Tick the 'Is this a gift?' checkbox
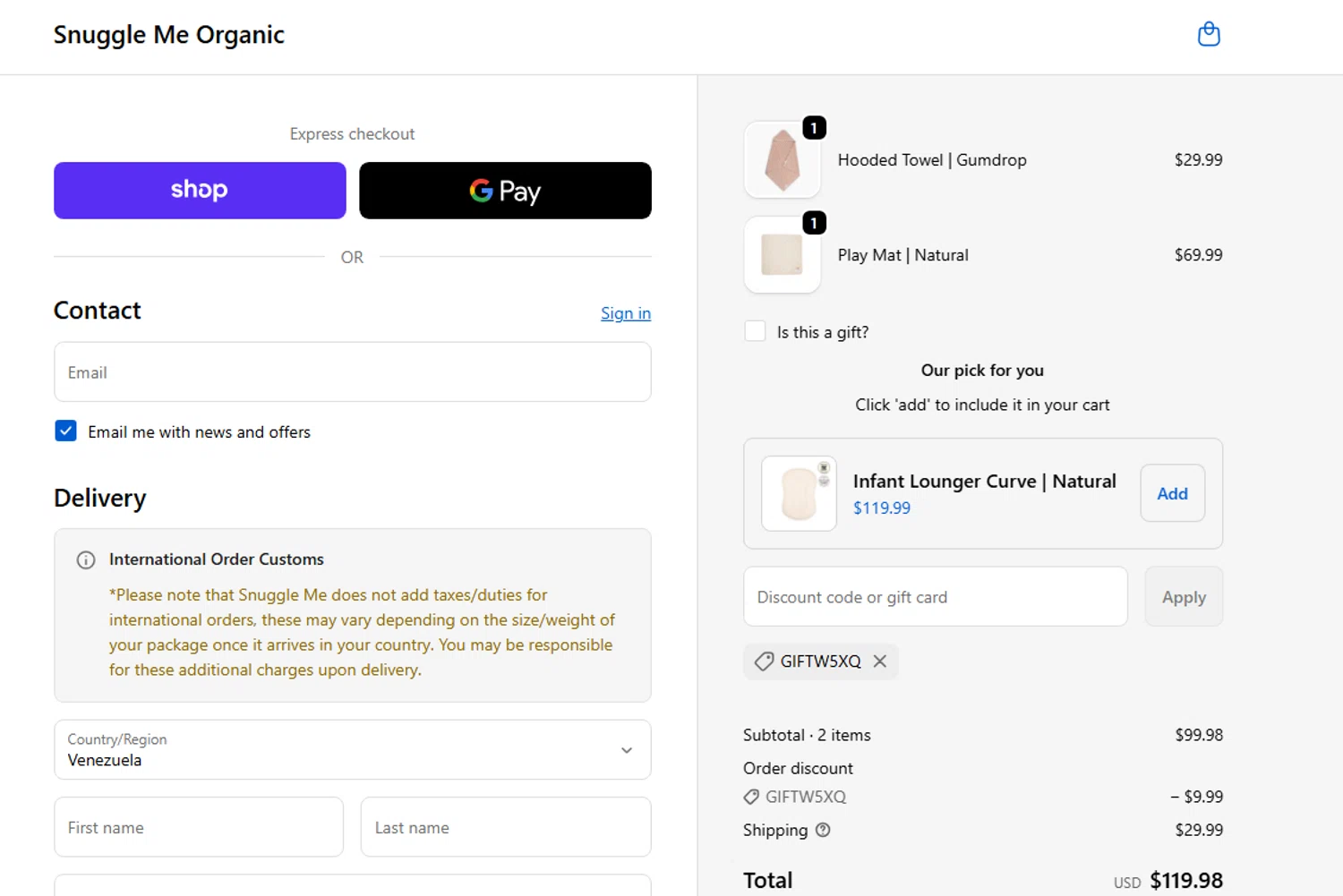Screen dimensions: 1343x896 tap(755, 331)
